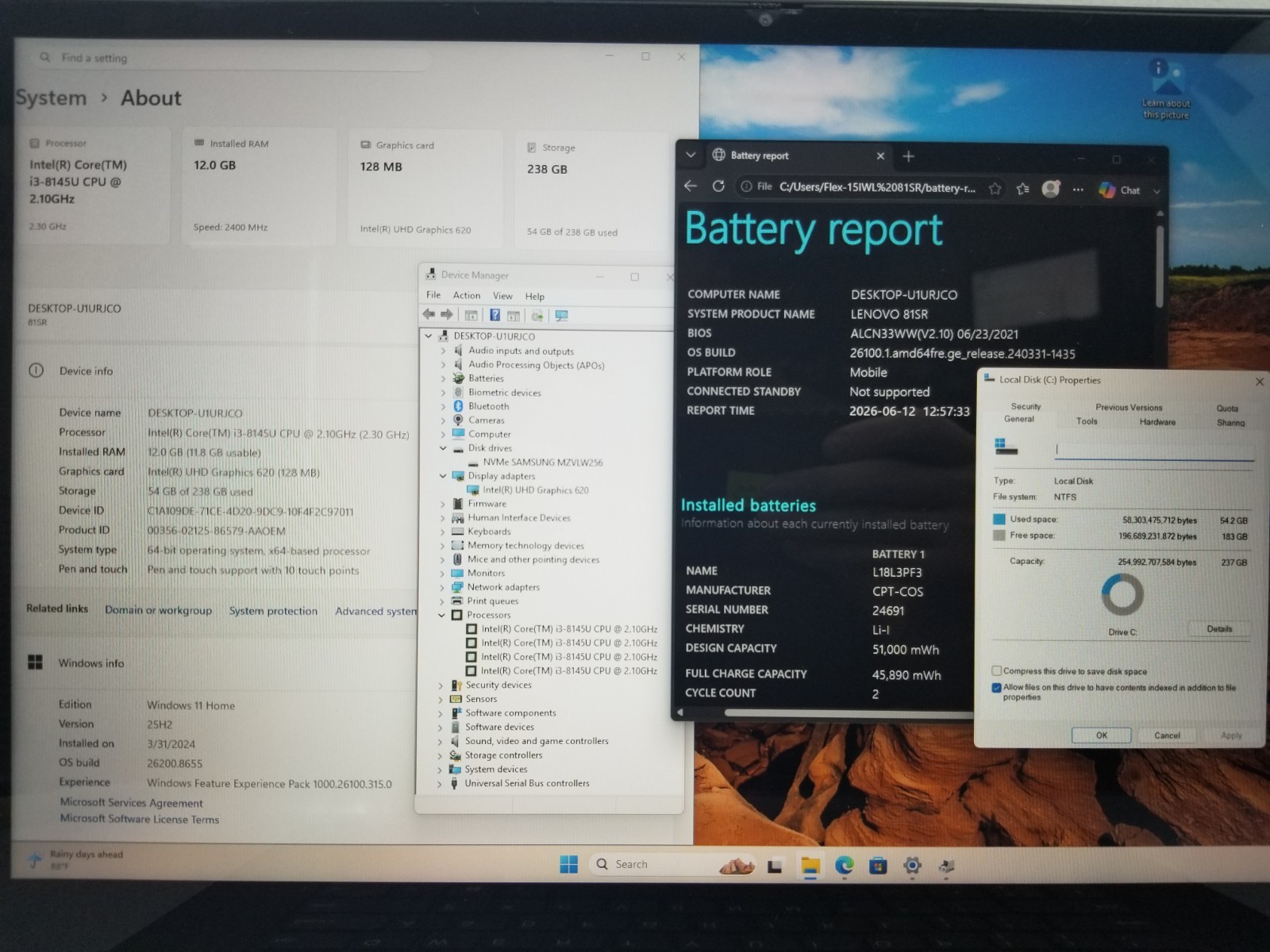The height and width of the screenshot is (952, 1270).
Task: Switch to Previous Versions tab
Action: click(1129, 407)
